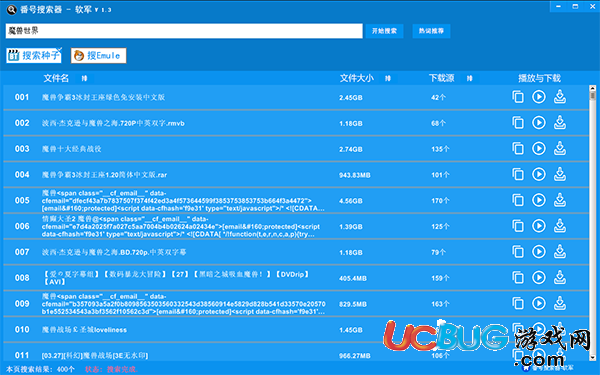Click the app magnifier logo icon

coord(11,9)
